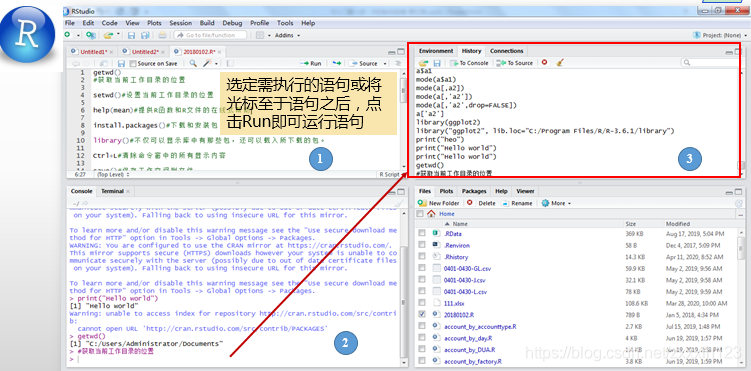Toggle the Source on Save checkbox
This screenshot has height=371, width=751.
click(132, 63)
